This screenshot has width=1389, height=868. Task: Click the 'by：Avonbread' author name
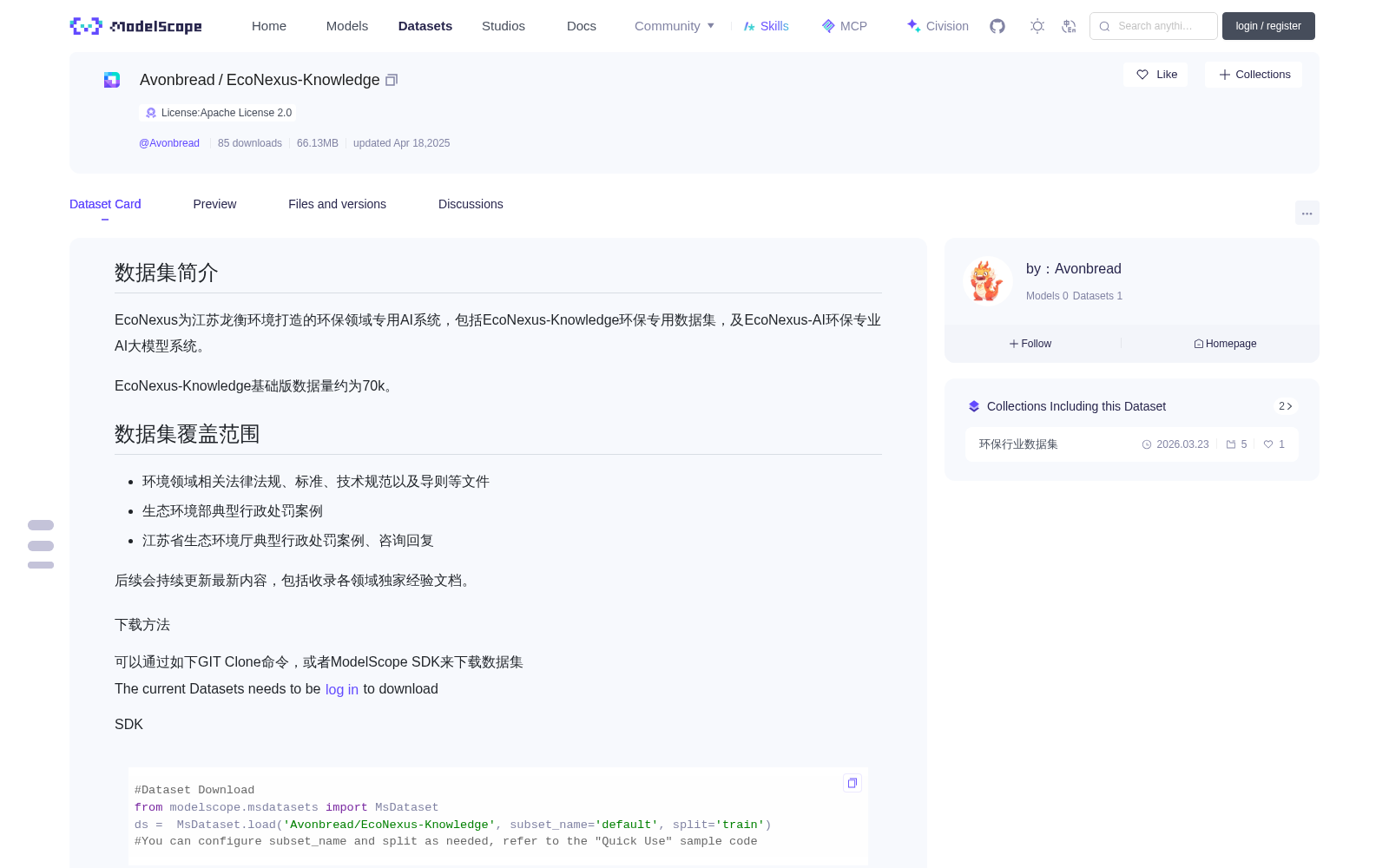1074,269
